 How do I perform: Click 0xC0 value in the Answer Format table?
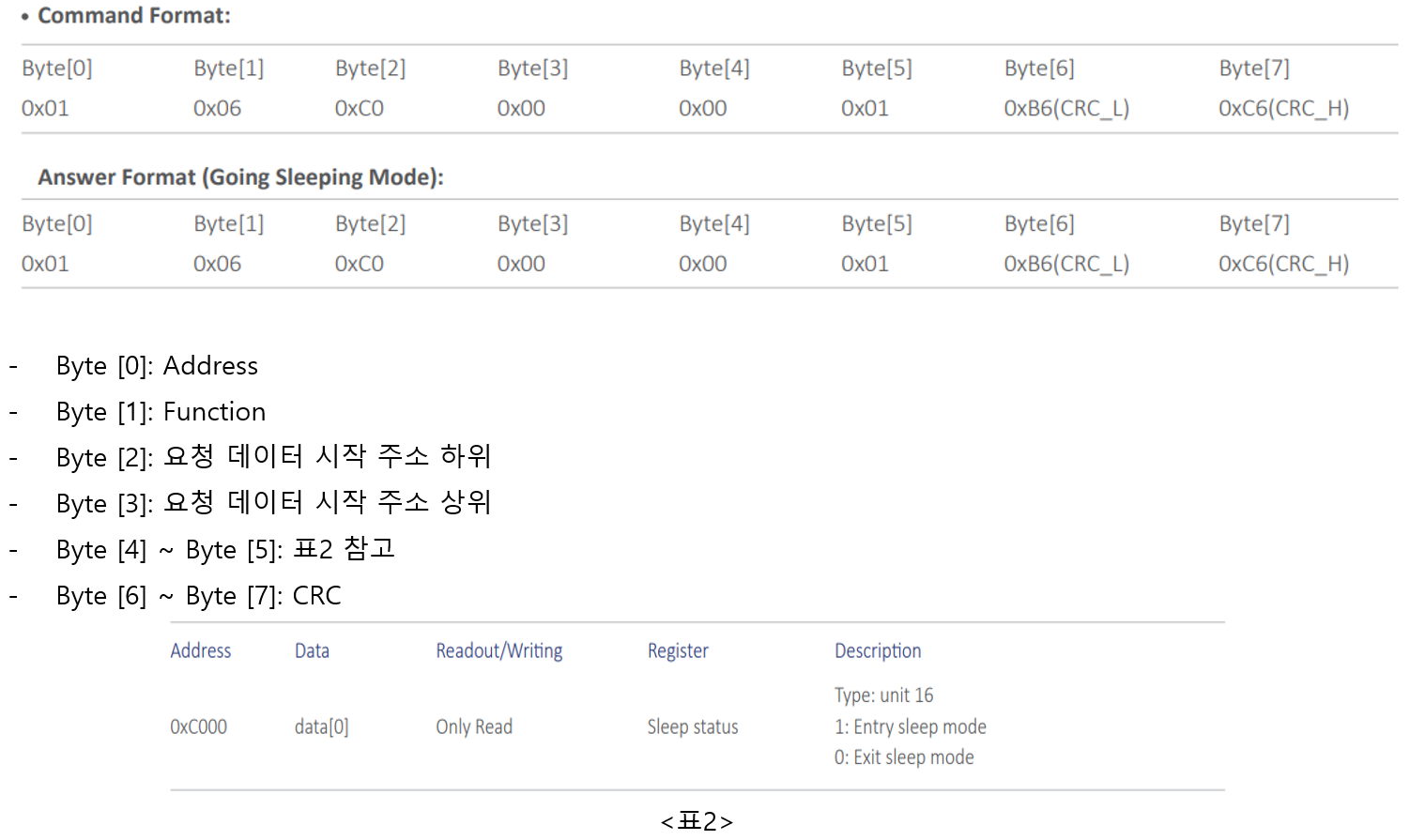point(360,264)
